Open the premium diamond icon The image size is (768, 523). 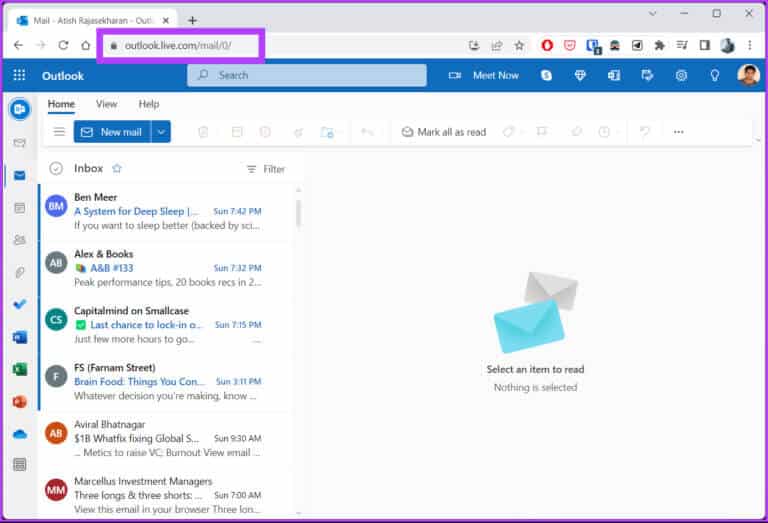(x=580, y=75)
